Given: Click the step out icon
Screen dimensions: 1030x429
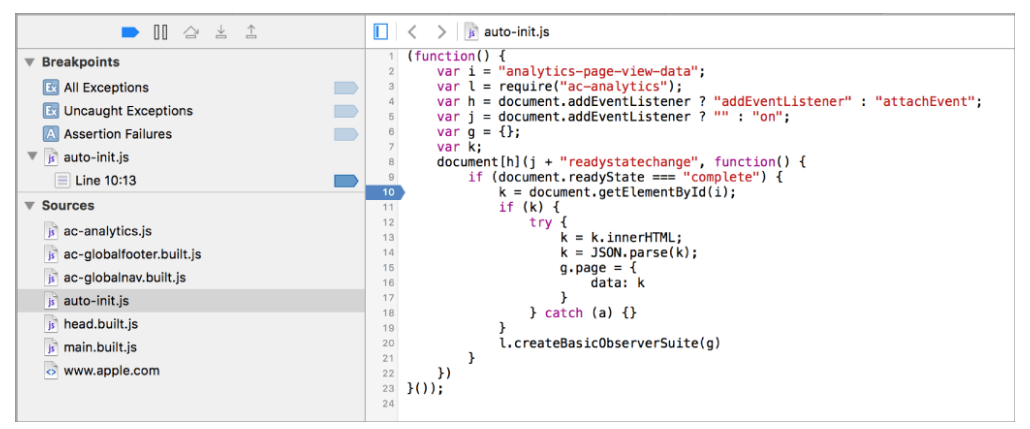Looking at the screenshot, I should (251, 32).
